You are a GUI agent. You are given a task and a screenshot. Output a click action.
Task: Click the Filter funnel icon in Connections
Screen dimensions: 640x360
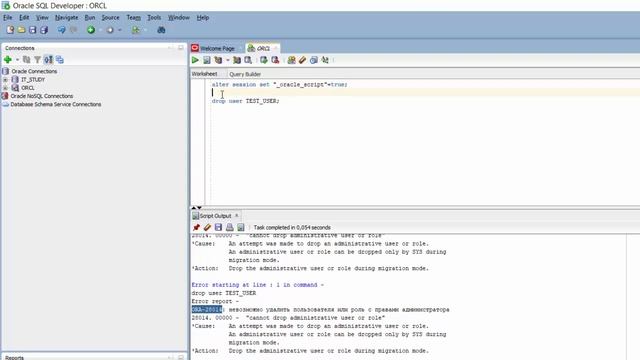point(38,60)
